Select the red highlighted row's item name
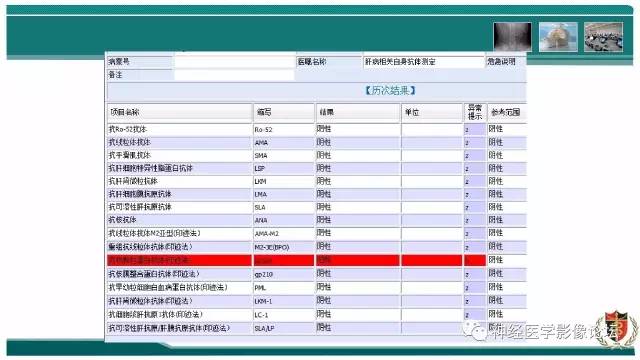Image resolution: width=640 pixels, height=360 pixels. [180, 260]
